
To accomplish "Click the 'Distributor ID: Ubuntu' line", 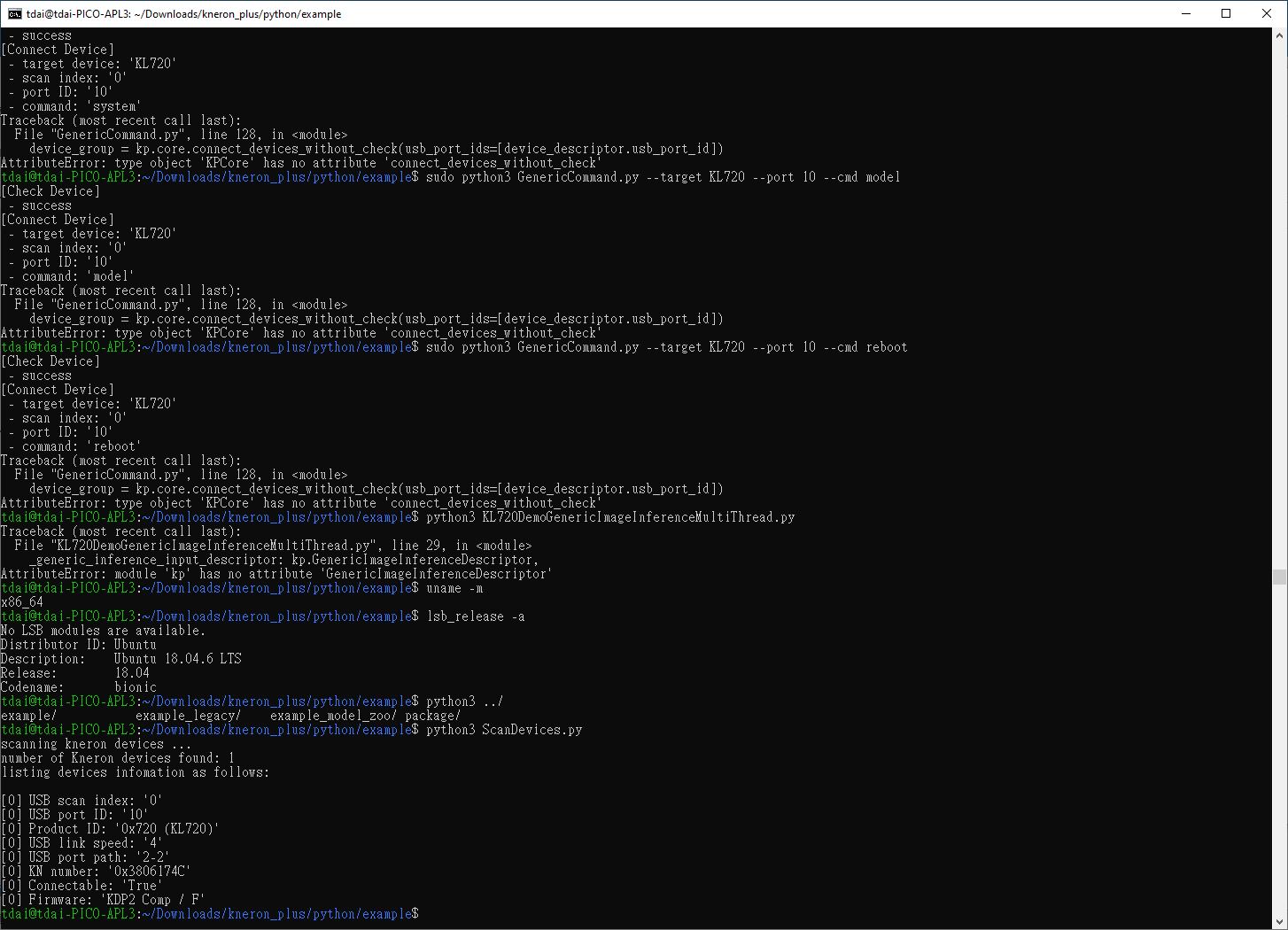I will (79, 645).
